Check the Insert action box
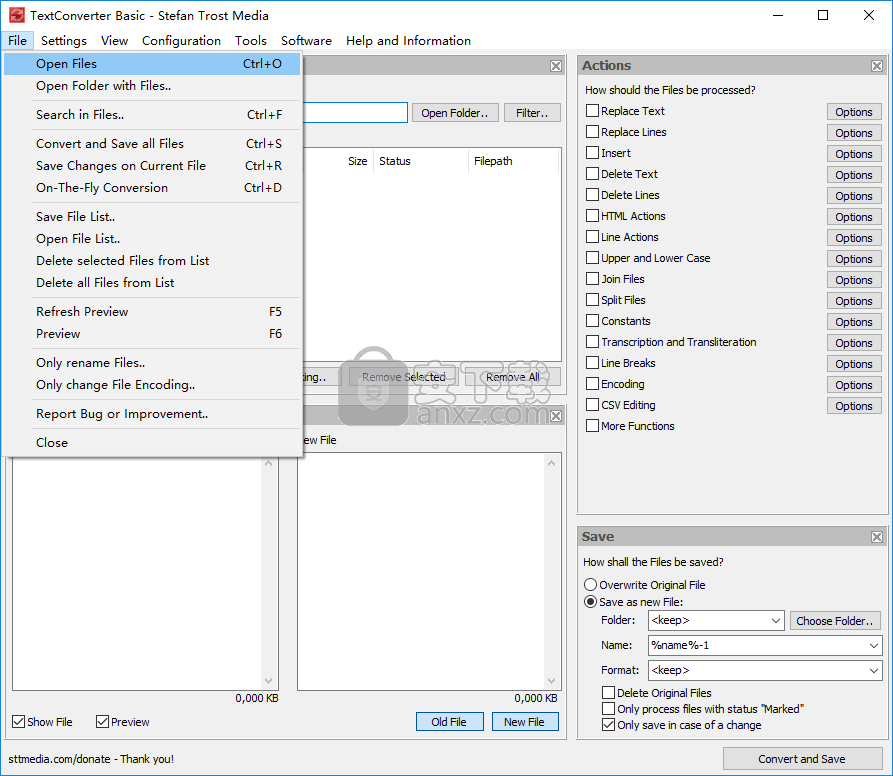This screenshot has width=893, height=776. 592,153
